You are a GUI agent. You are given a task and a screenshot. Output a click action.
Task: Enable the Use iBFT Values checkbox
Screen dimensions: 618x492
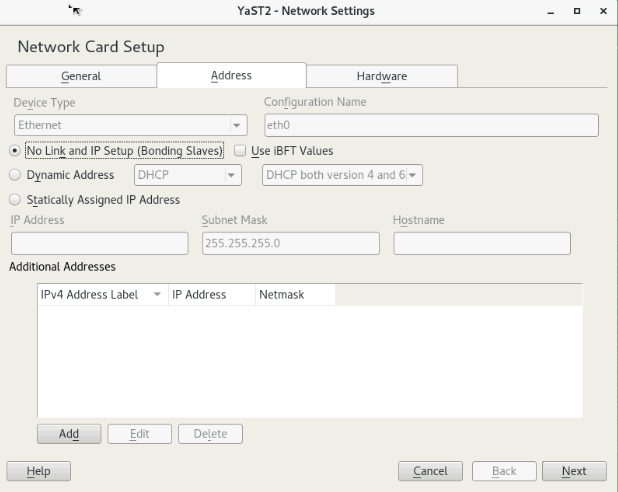point(240,151)
